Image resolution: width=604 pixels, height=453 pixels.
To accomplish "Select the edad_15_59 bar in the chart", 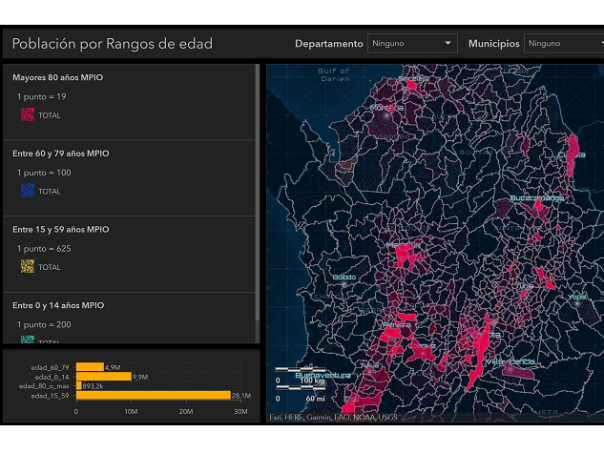I will point(152,395).
